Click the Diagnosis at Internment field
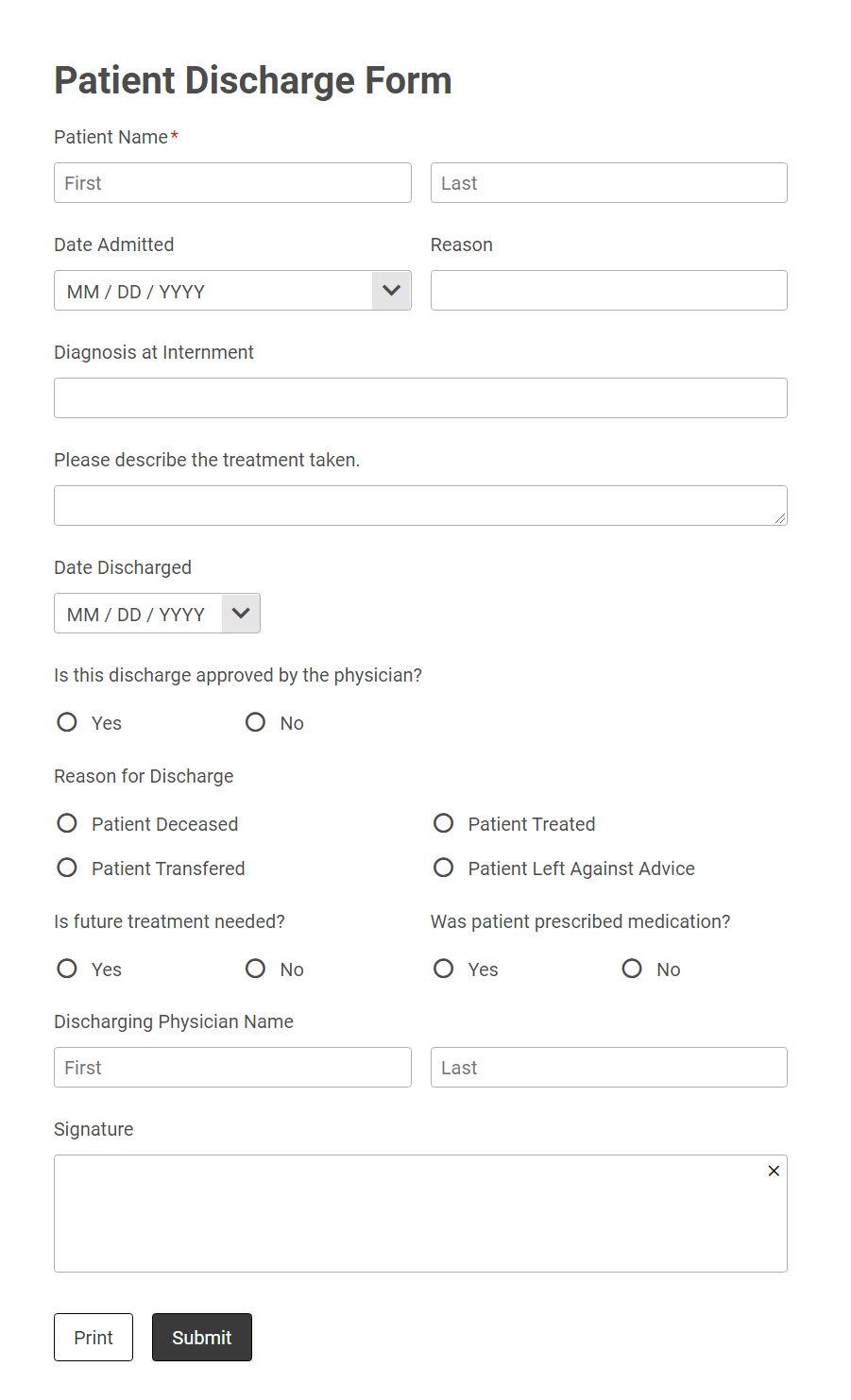This screenshot has width=851, height=1400. tap(420, 397)
